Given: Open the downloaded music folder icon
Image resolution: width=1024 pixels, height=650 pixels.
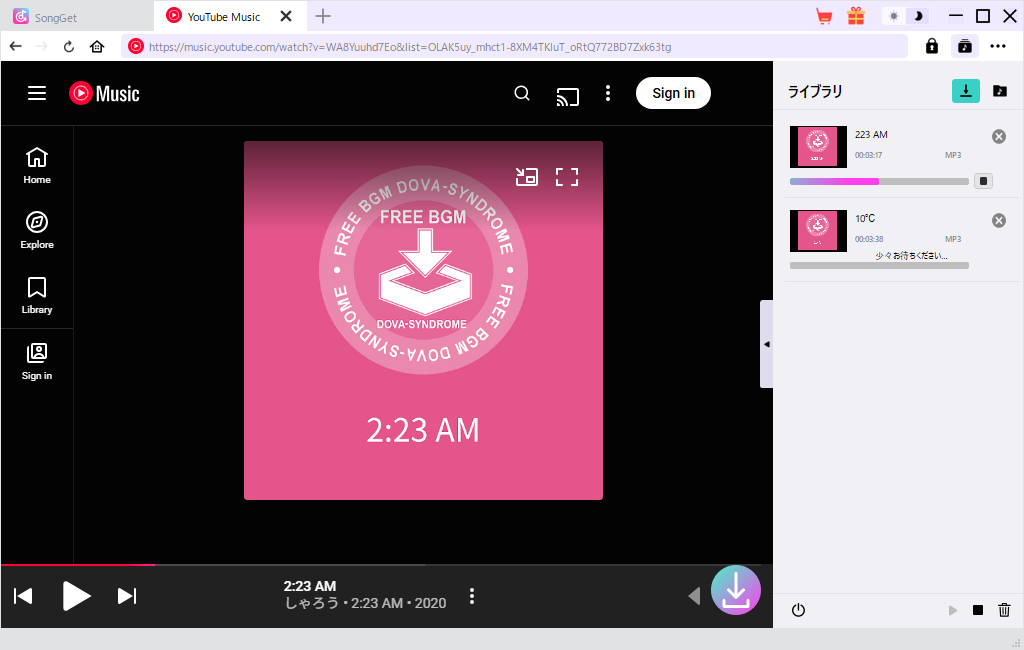Looking at the screenshot, I should tap(999, 91).
